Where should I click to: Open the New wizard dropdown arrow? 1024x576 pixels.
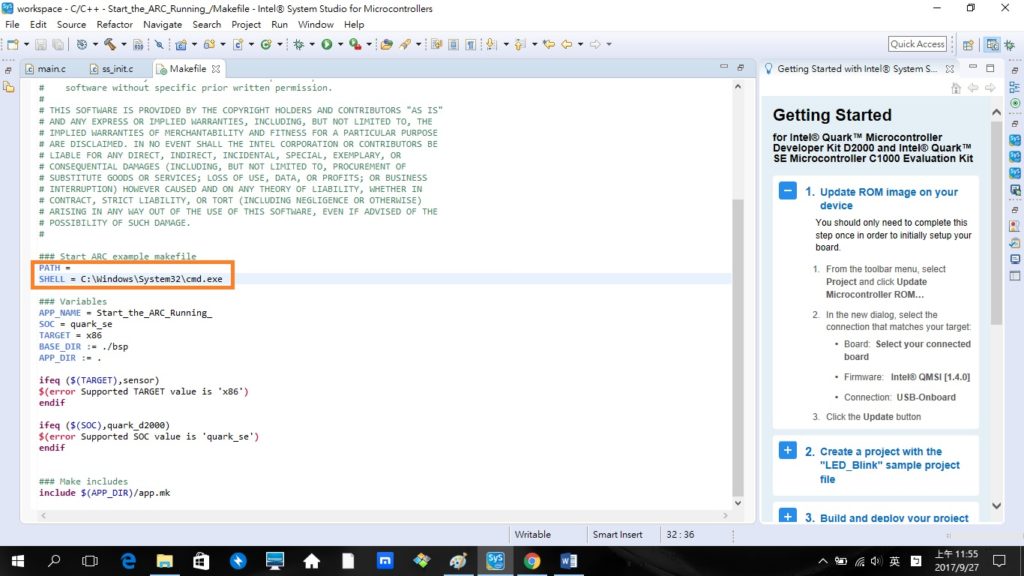coord(26,44)
